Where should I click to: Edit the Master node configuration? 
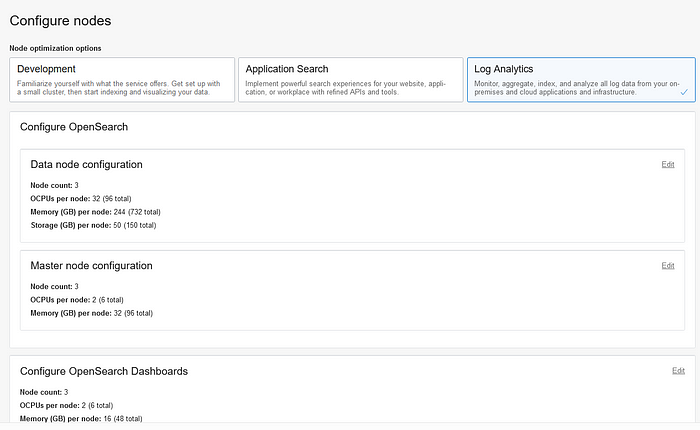pyautogui.click(x=668, y=266)
